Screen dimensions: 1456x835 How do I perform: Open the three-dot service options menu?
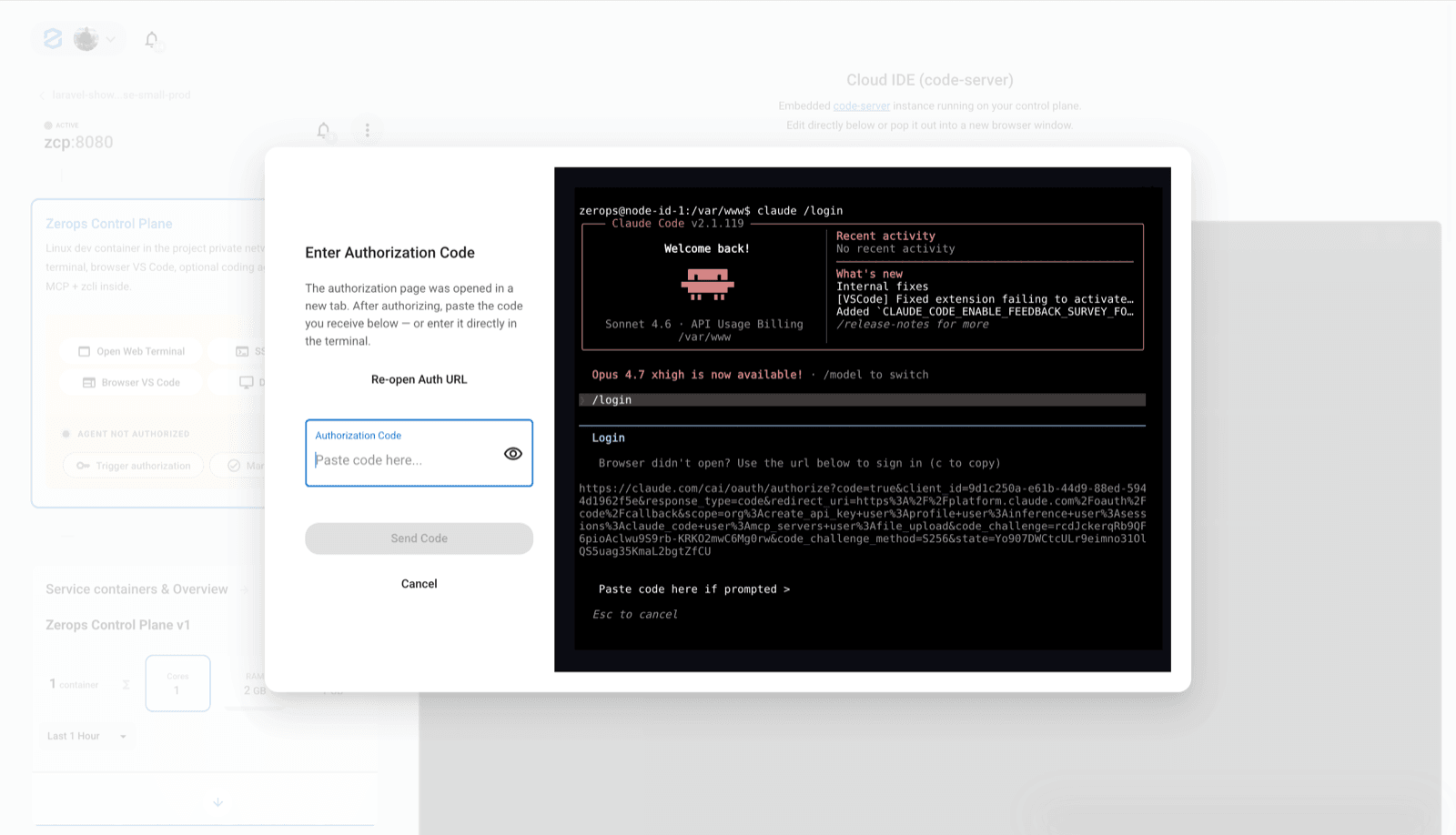click(x=368, y=130)
